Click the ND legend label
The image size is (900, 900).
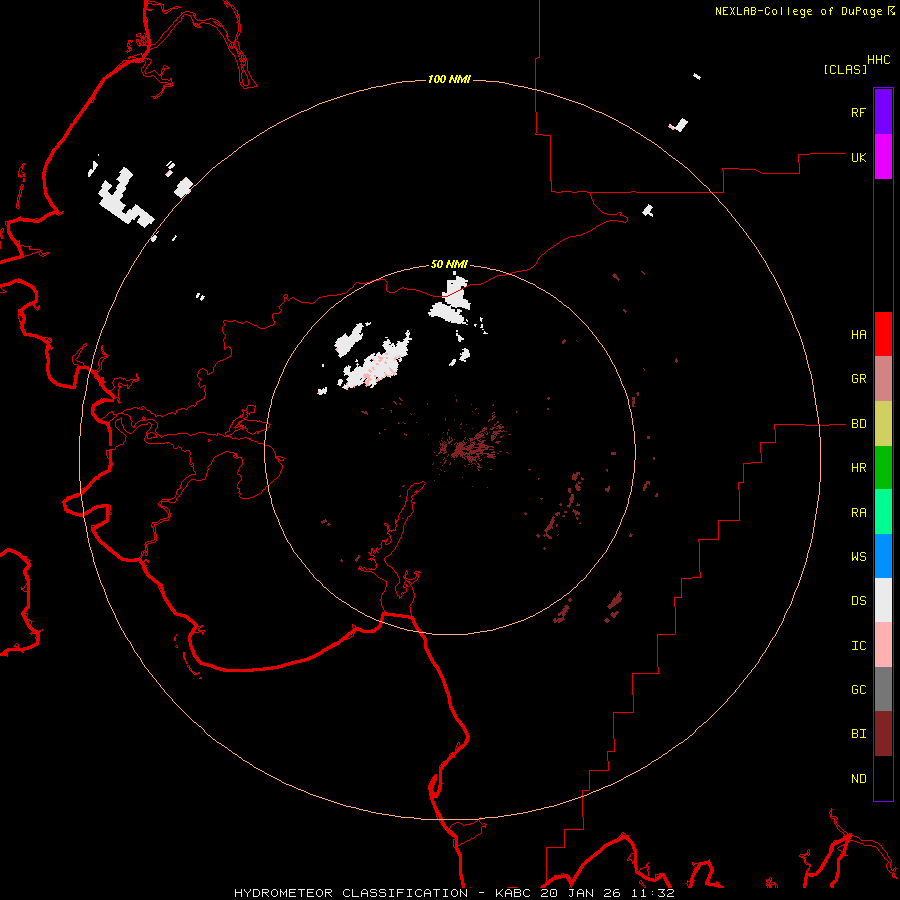858,779
